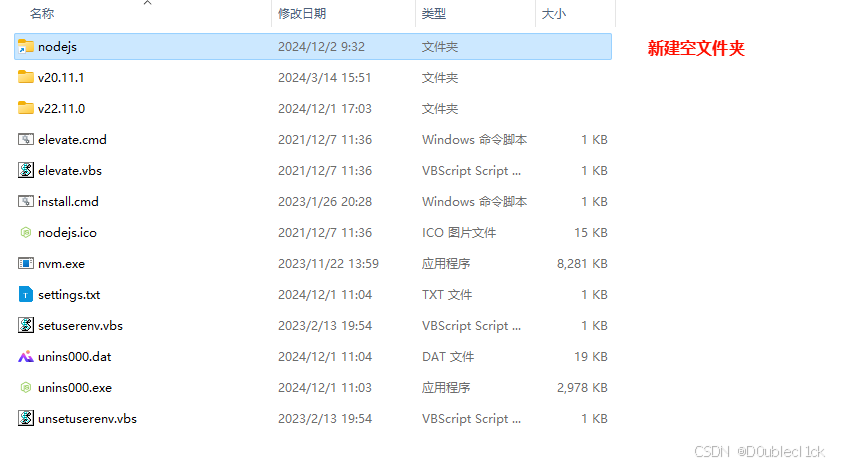Screen dimensions: 848x467
Task: Sort files by 名称 column header
Action: pos(42,14)
